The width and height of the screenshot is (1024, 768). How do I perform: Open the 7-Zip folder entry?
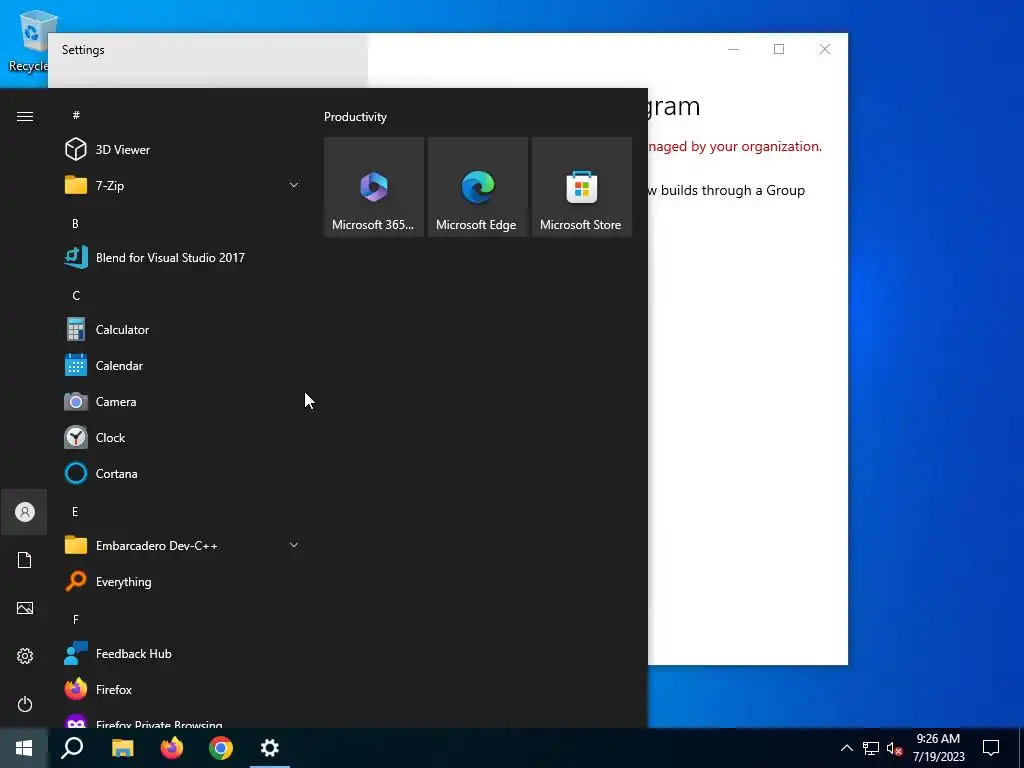pos(183,185)
